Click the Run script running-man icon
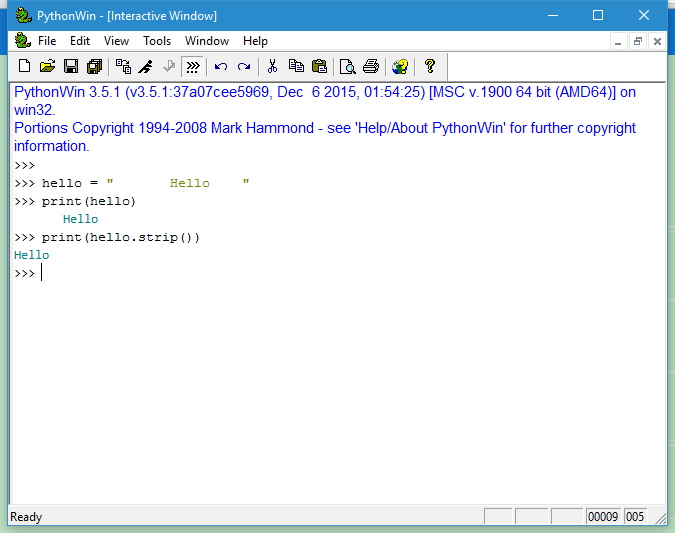This screenshot has height=533, width=675. [x=146, y=66]
